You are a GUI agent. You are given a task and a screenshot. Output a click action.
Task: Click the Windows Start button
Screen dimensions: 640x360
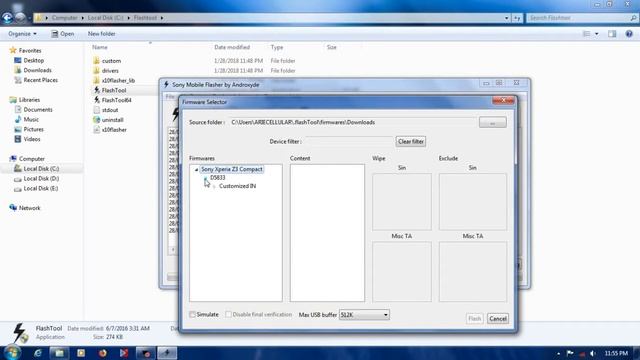pyautogui.click(x=12, y=353)
